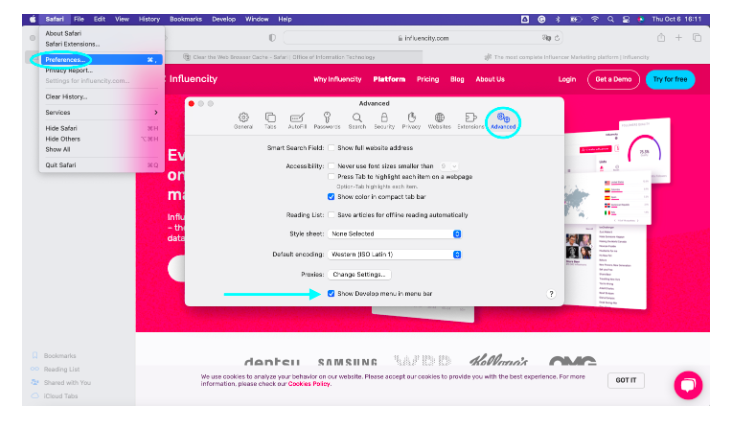Choose Hide Safari menu item

pyautogui.click(x=101, y=128)
